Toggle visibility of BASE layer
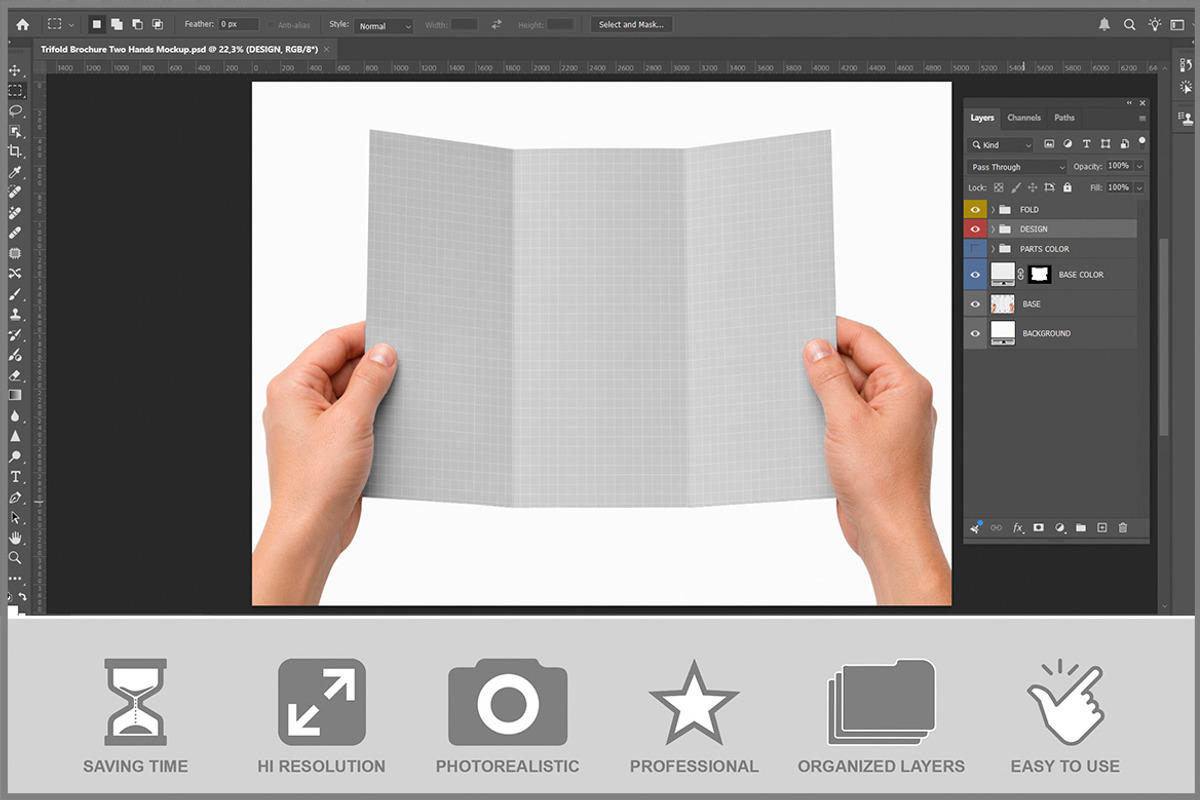Viewport: 1200px width, 800px height. tap(975, 304)
